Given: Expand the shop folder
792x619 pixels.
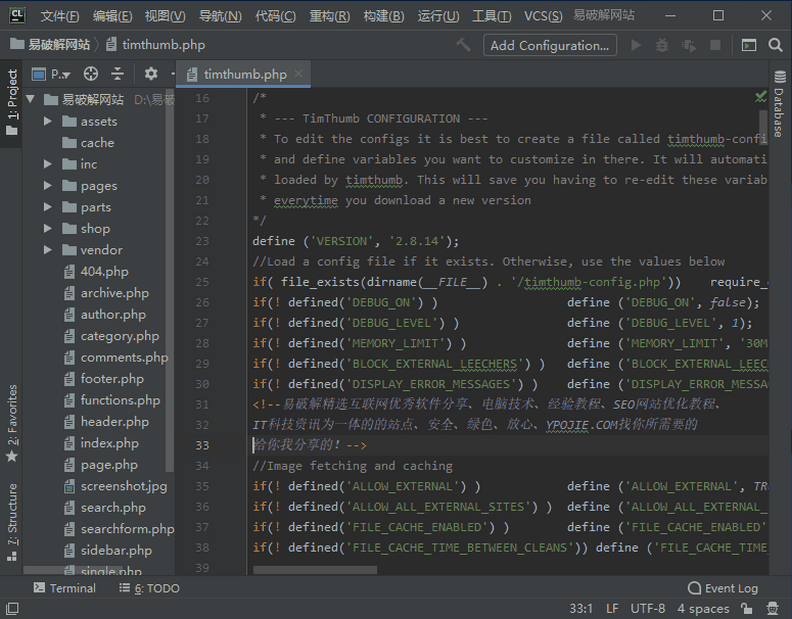Looking at the screenshot, I should tap(47, 228).
